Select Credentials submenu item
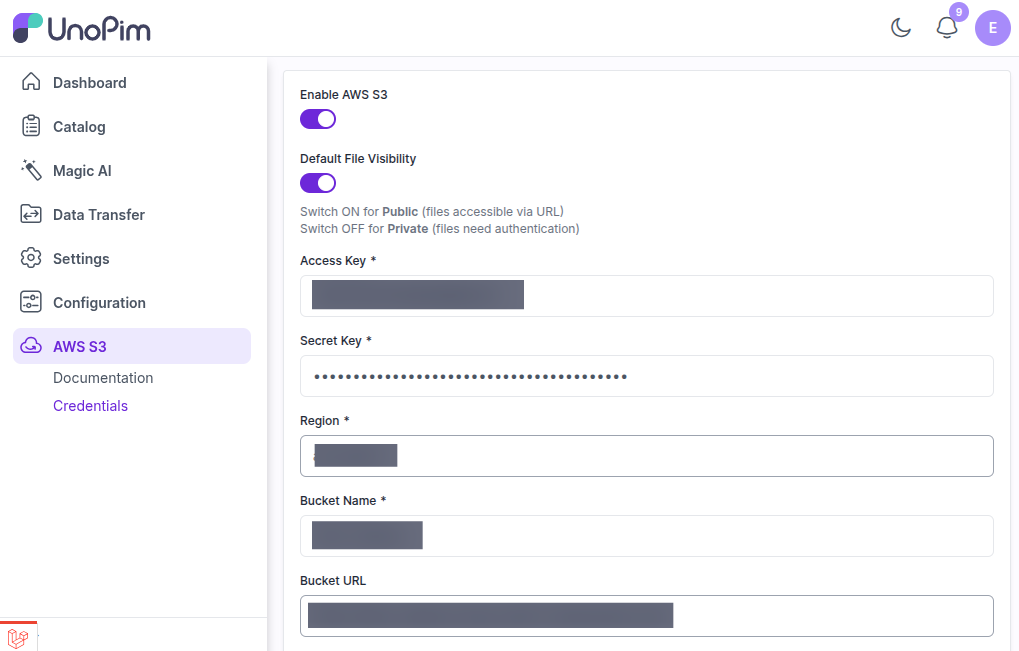 tap(90, 405)
